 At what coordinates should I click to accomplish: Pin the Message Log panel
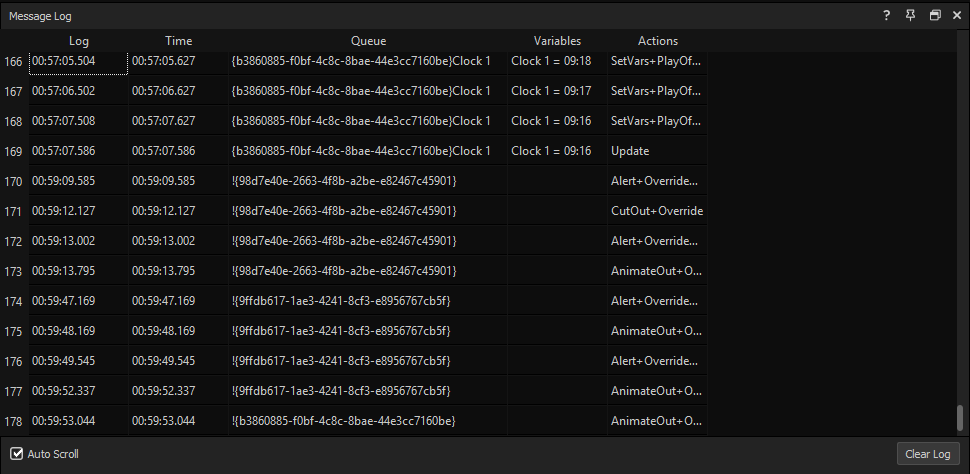(x=910, y=16)
